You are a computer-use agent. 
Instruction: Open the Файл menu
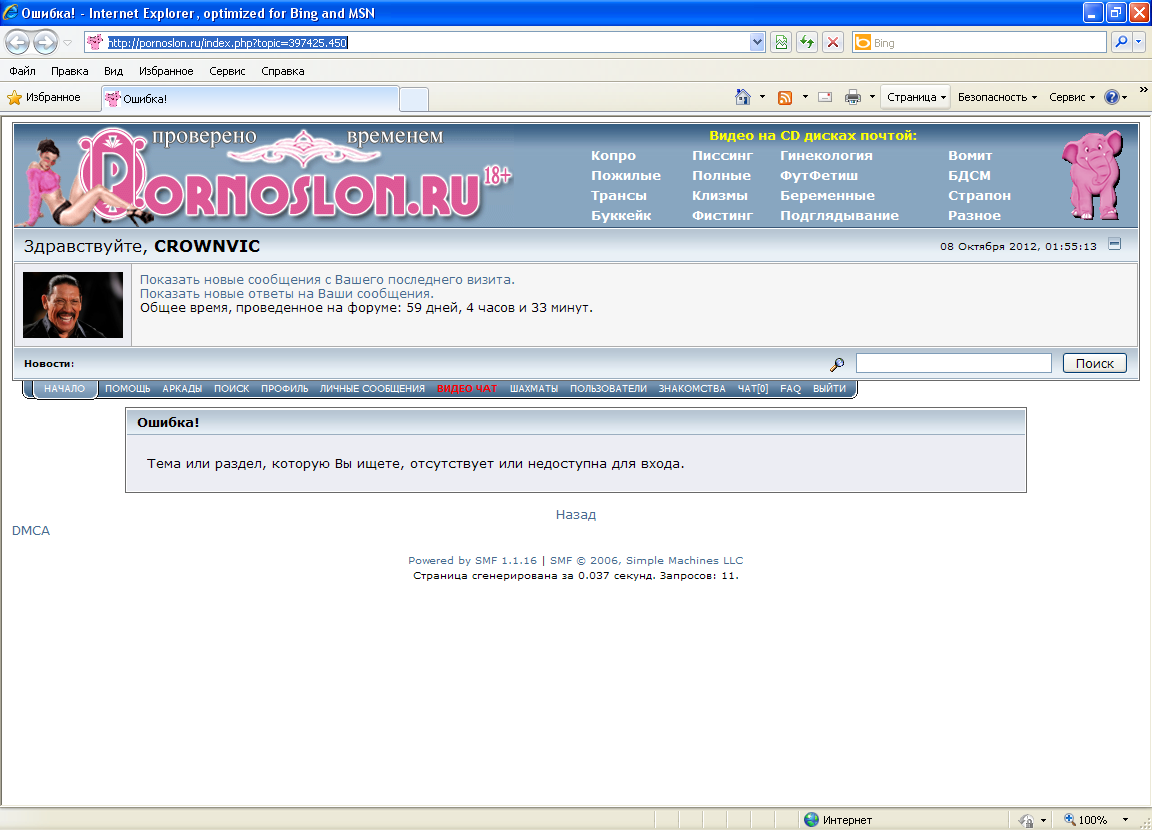point(22,71)
